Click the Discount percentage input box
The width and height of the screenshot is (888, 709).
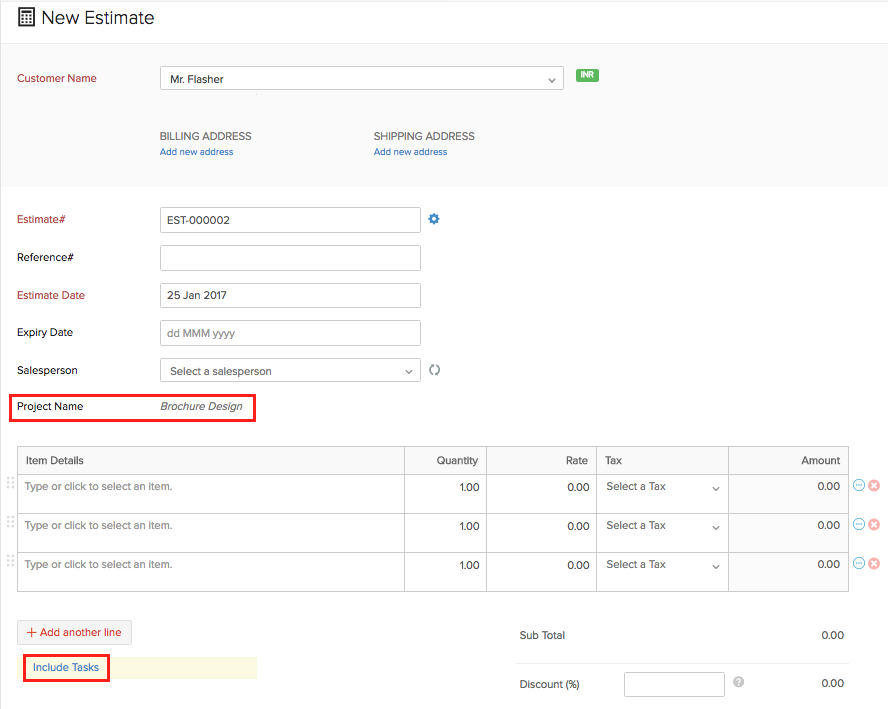coord(674,684)
